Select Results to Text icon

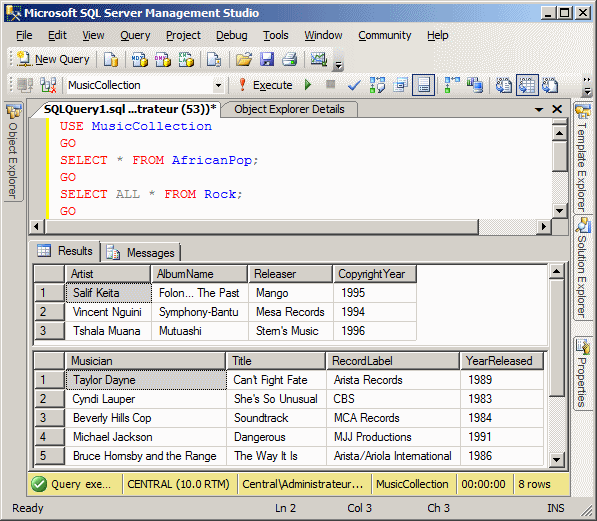pyautogui.click(x=503, y=85)
